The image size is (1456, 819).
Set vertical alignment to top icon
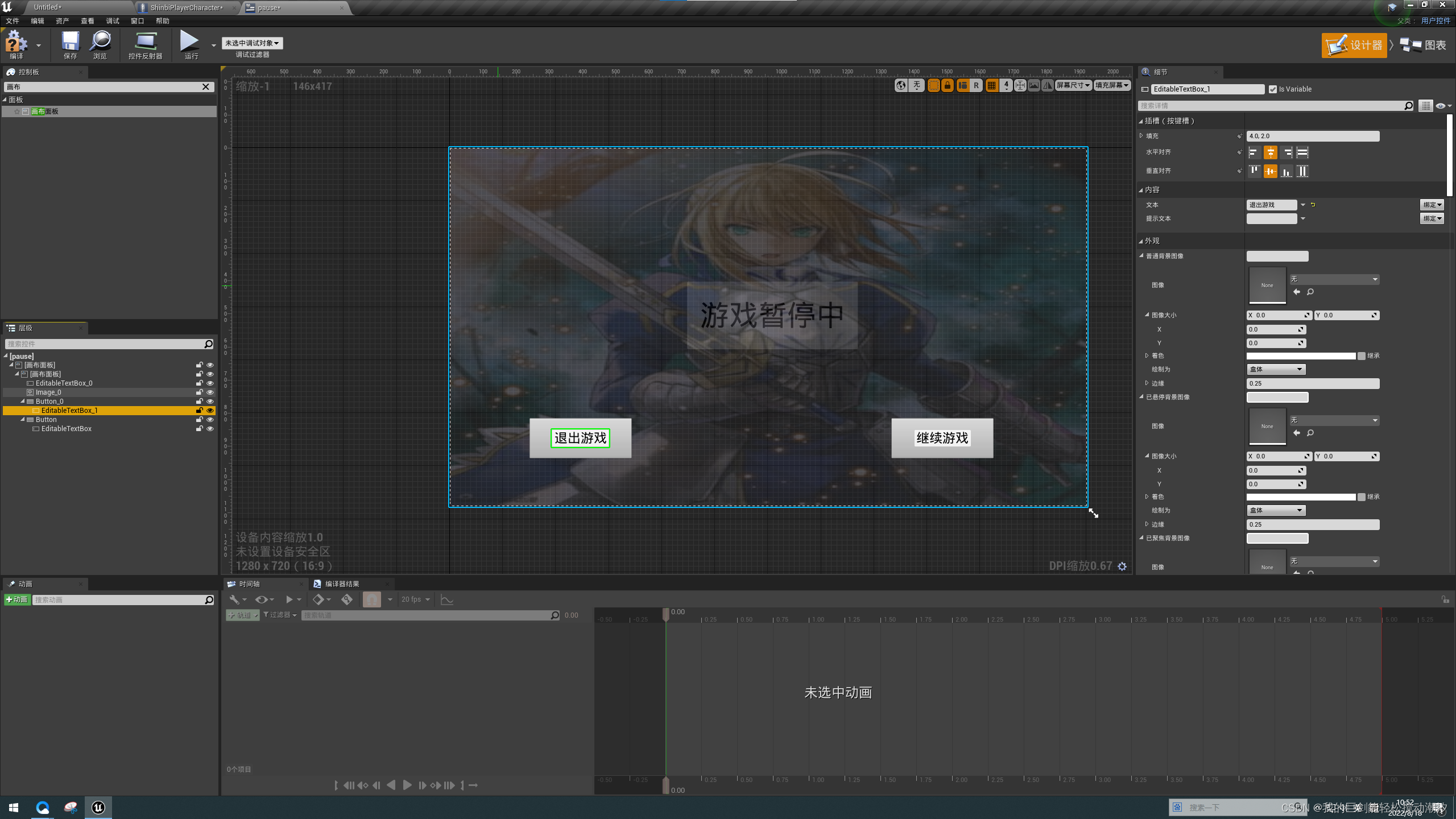click(1254, 171)
